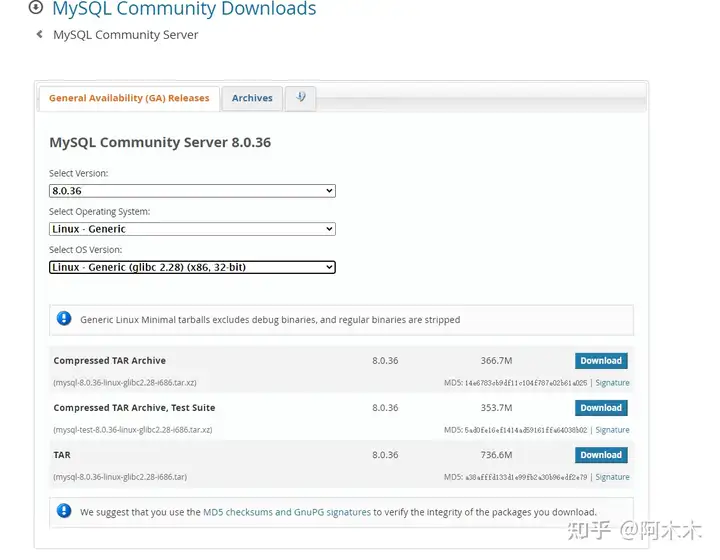The image size is (720, 560).
Task: Click the 366.7M size value
Action: (496, 361)
